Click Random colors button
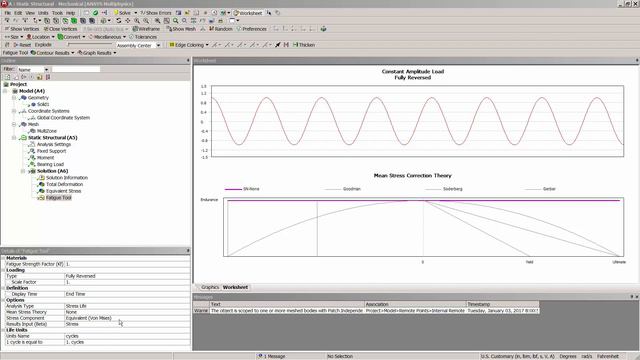 coord(220,29)
